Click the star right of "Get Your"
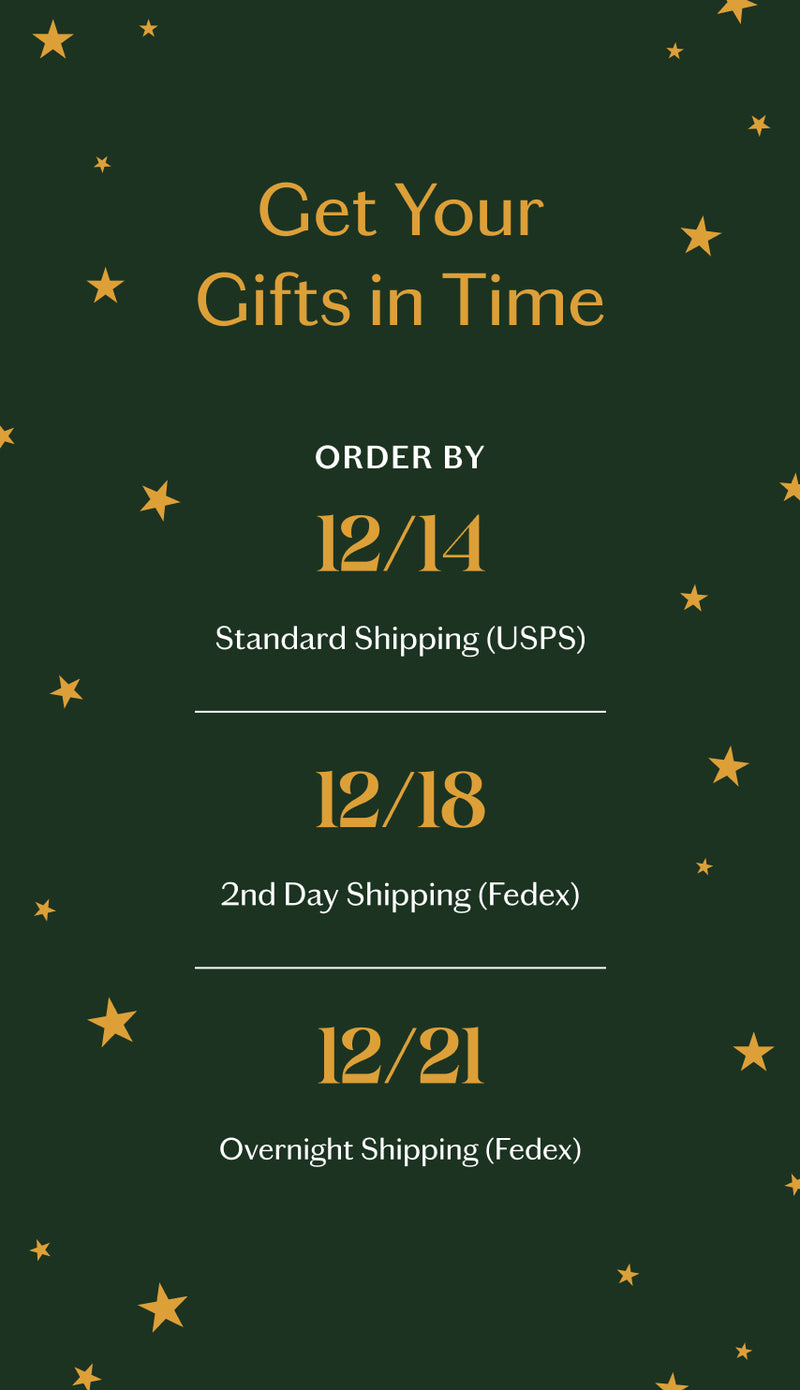The width and height of the screenshot is (800, 1390). pos(700,237)
